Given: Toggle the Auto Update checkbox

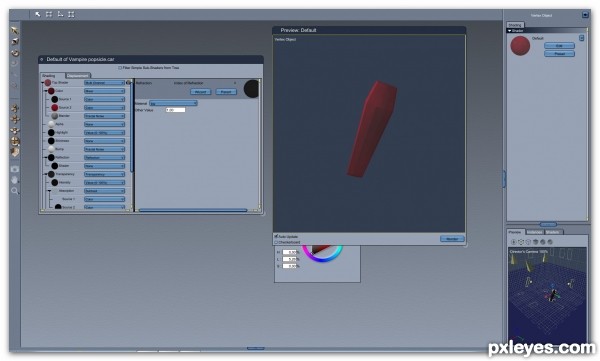Looking at the screenshot, I should tap(276, 236).
